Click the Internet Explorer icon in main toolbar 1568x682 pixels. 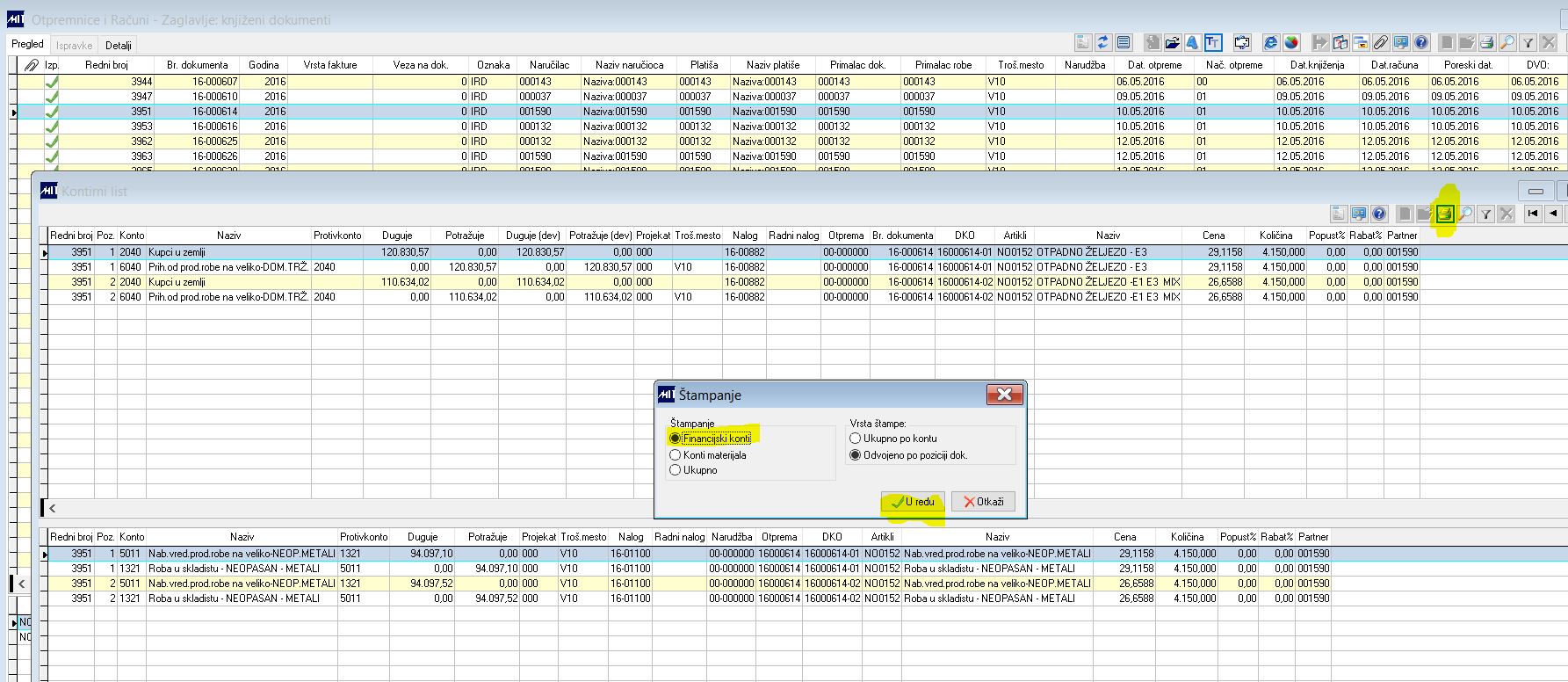pyautogui.click(x=1271, y=42)
